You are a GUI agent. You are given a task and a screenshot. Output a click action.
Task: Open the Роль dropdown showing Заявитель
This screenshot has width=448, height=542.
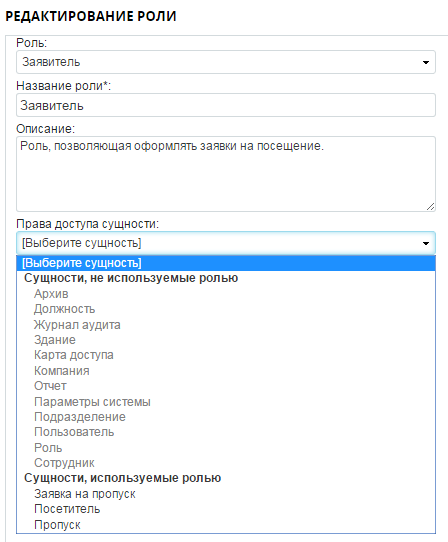[226, 62]
